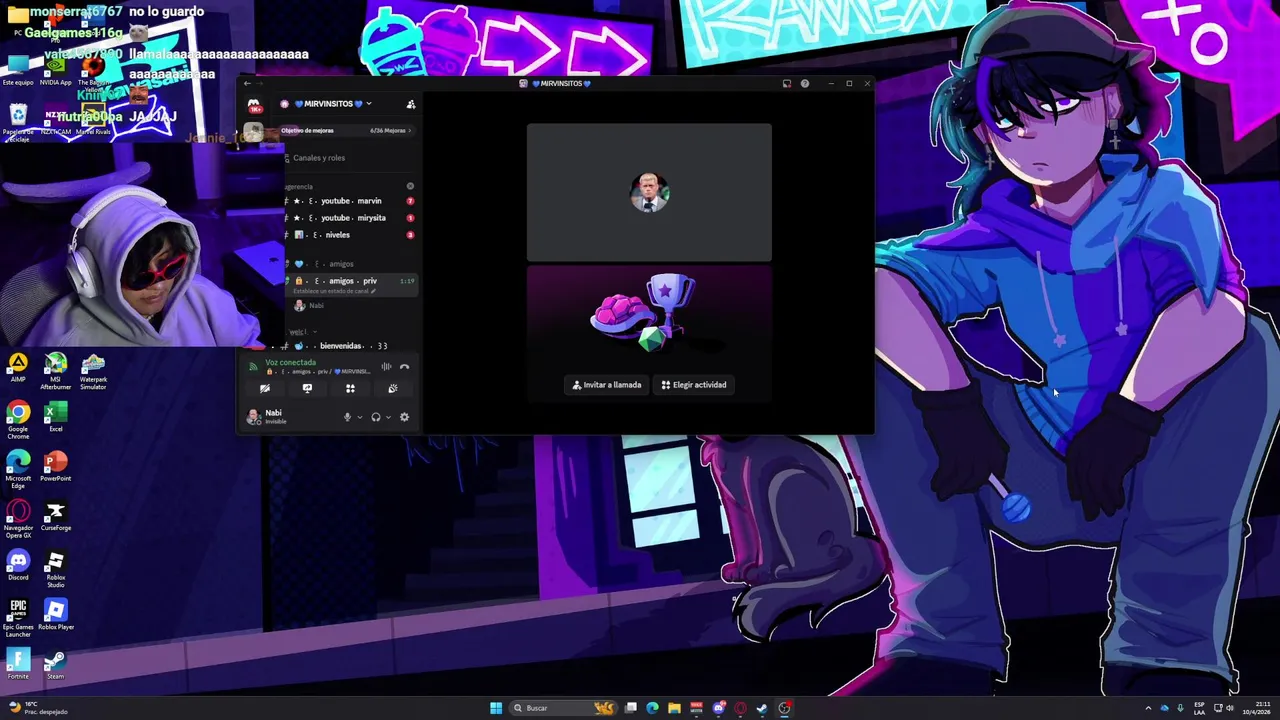Collapse the welcome category chevron

click(x=314, y=332)
